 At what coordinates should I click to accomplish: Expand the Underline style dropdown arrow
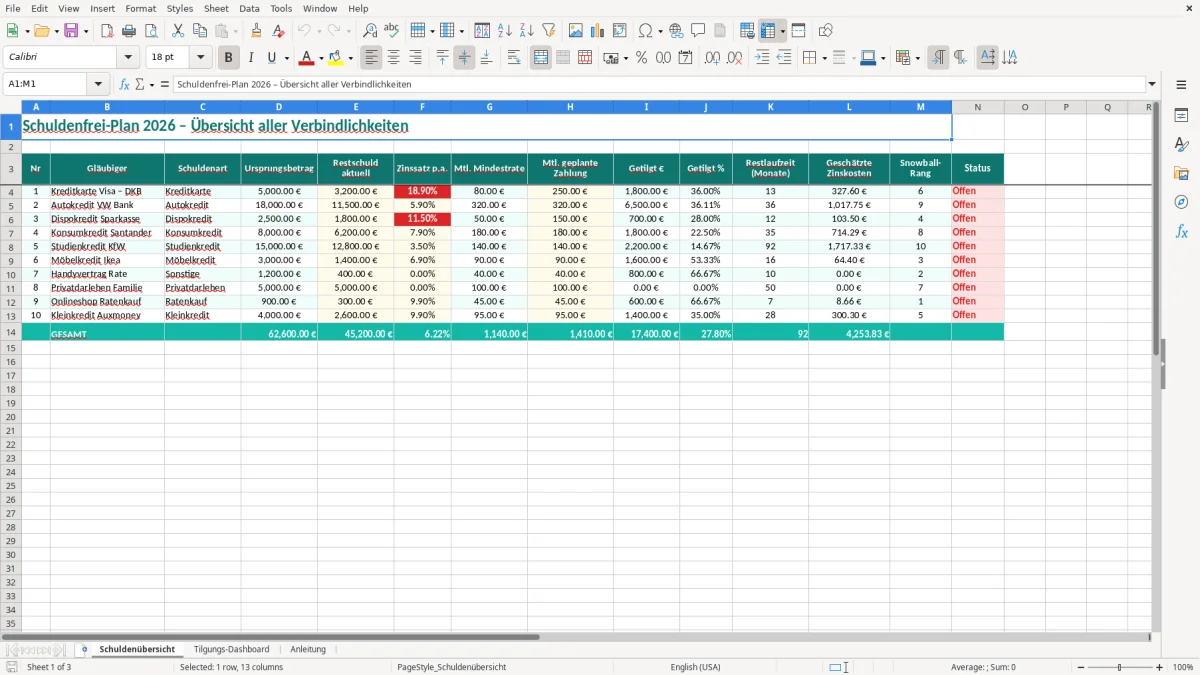tap(287, 58)
